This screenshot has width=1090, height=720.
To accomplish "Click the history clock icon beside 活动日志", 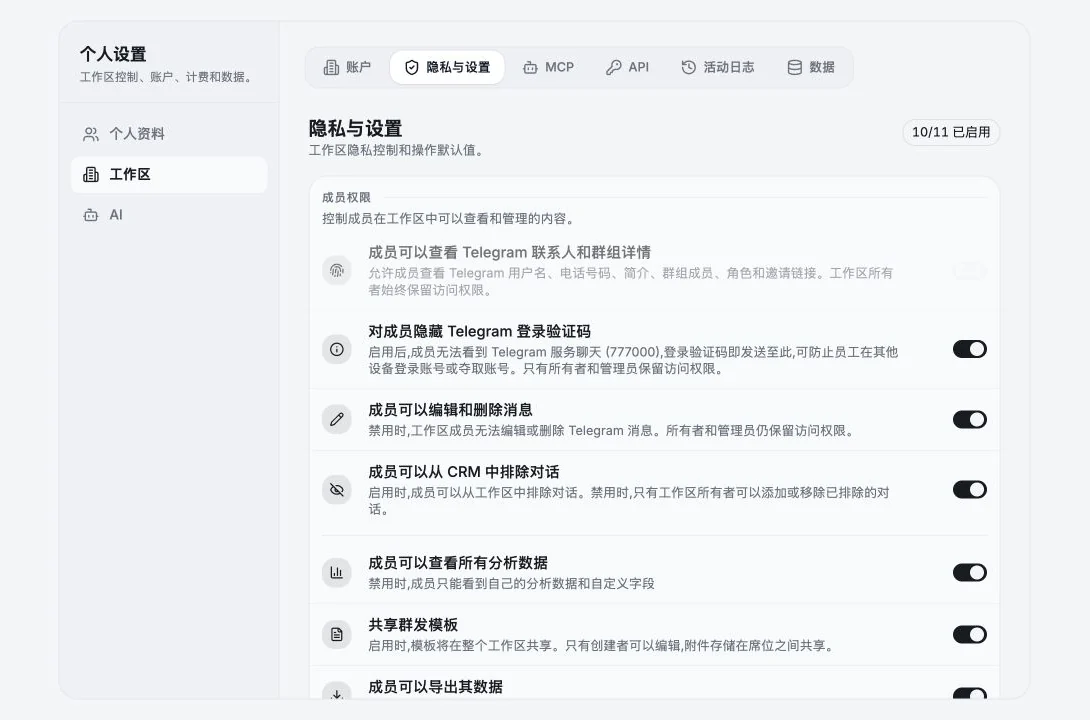I will pos(688,67).
